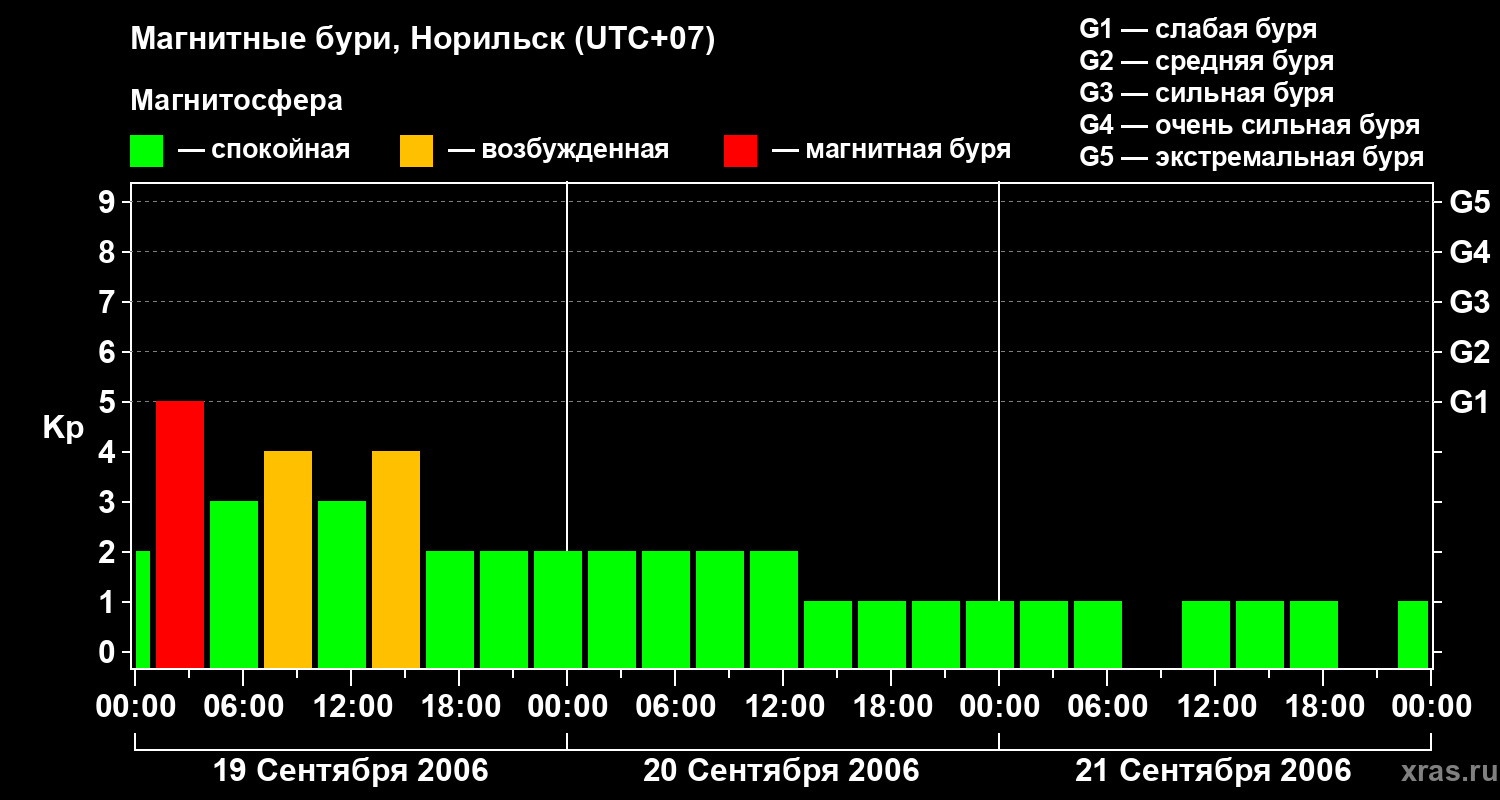The image size is (1500, 800).
Task: Click the '18:00' time label above 20 Сентября
Action: coord(891,707)
